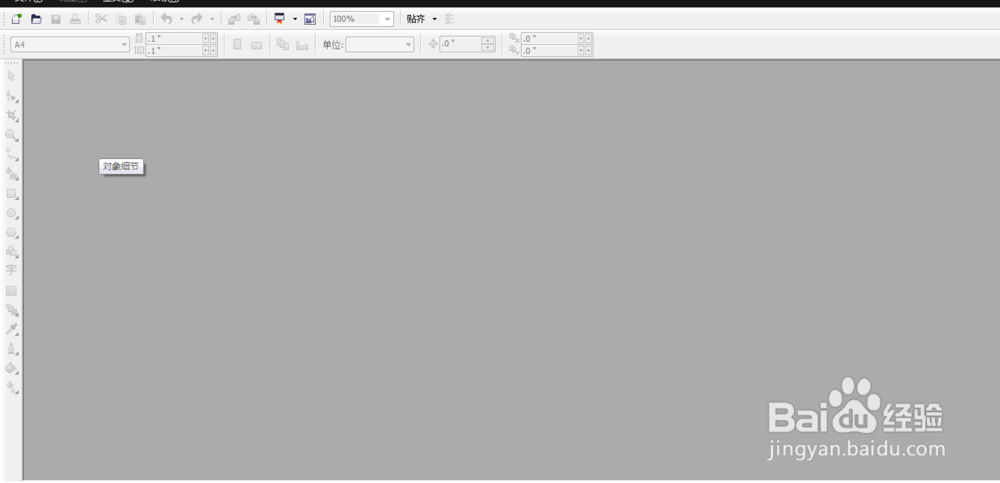Select the Pick arrow tool
The width and height of the screenshot is (1000, 483).
click(11, 77)
